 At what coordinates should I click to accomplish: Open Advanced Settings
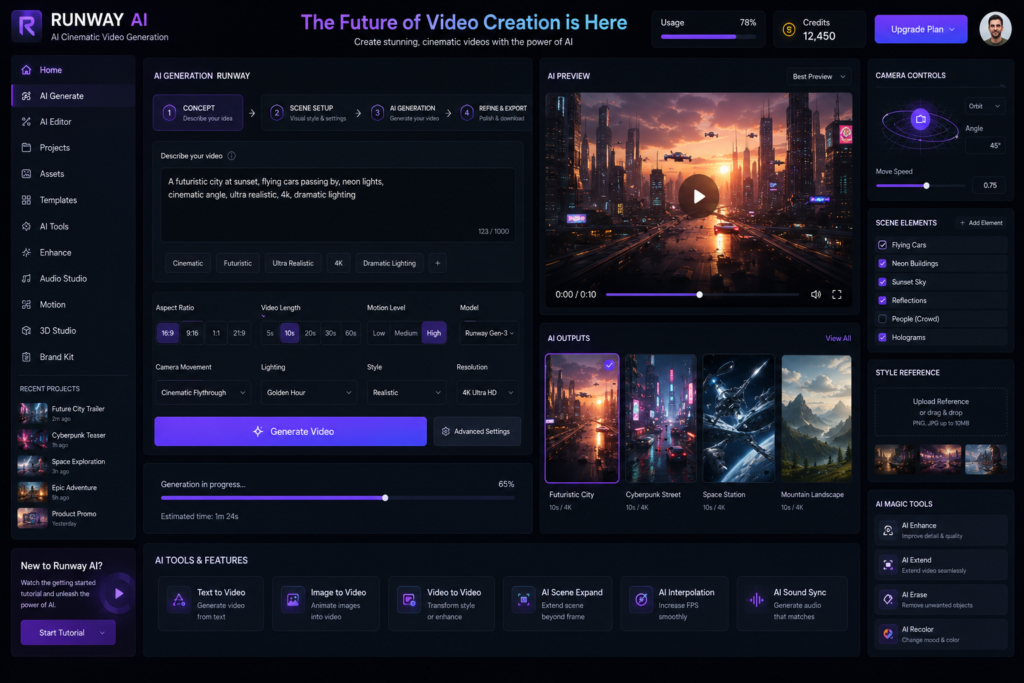477,432
